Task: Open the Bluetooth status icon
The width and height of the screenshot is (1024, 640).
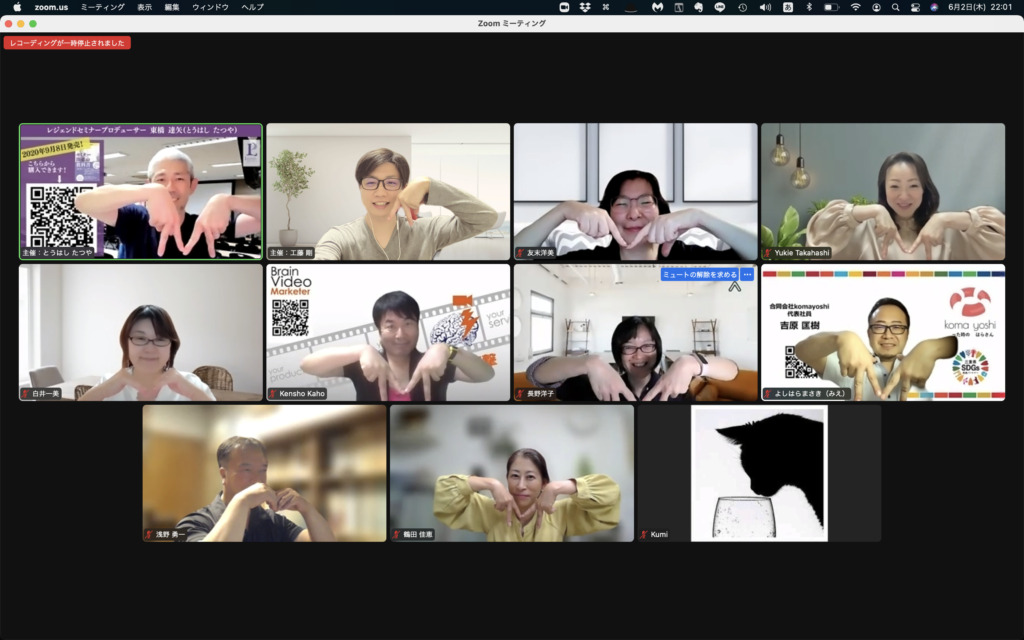Action: [x=809, y=7]
